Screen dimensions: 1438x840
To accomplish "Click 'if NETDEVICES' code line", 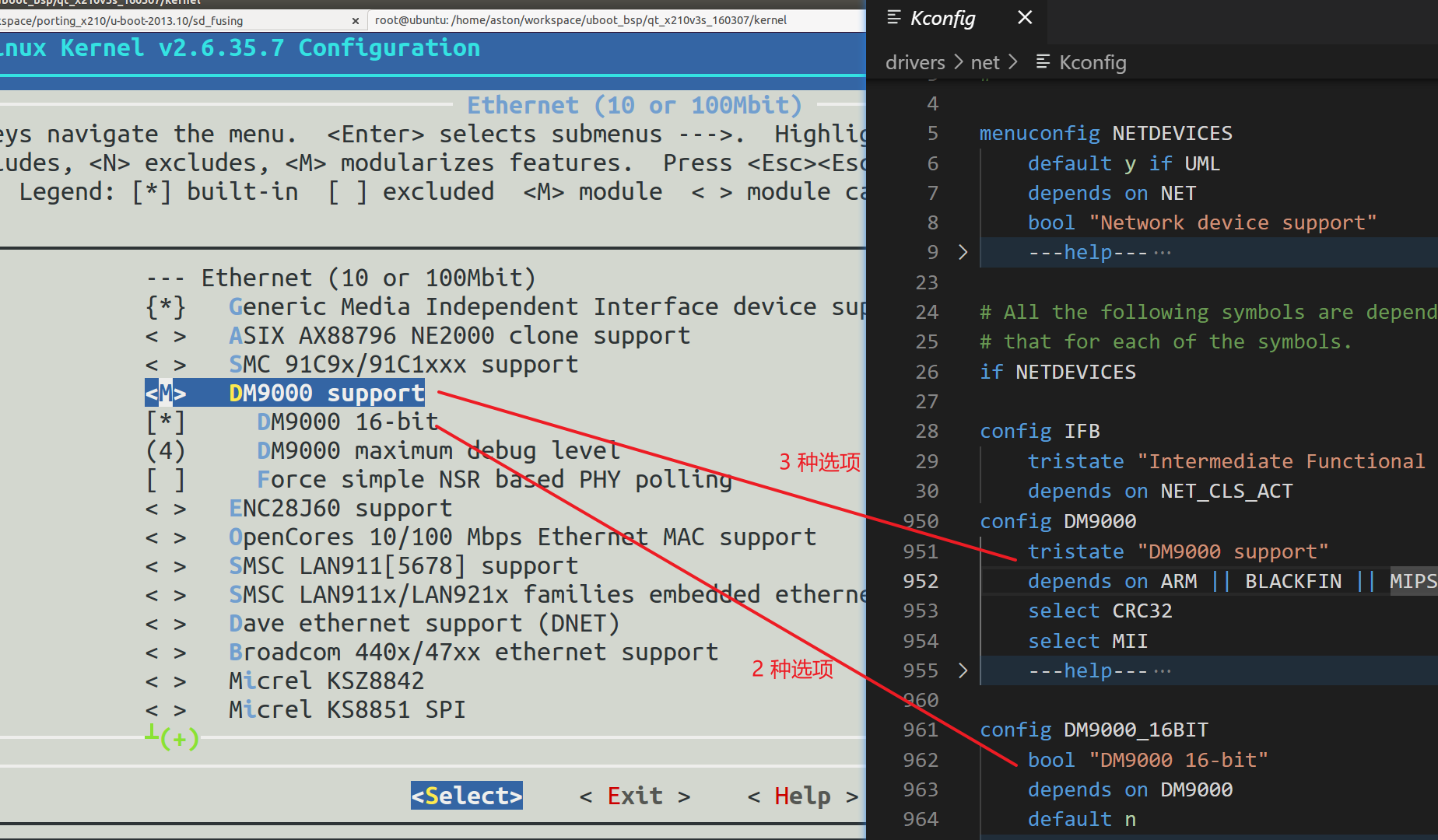I will [1057, 372].
